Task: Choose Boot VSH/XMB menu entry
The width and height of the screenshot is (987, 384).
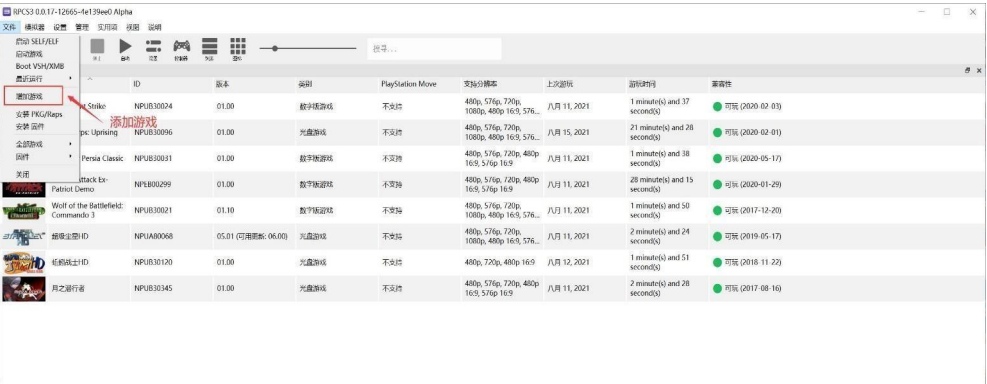Action: point(40,66)
